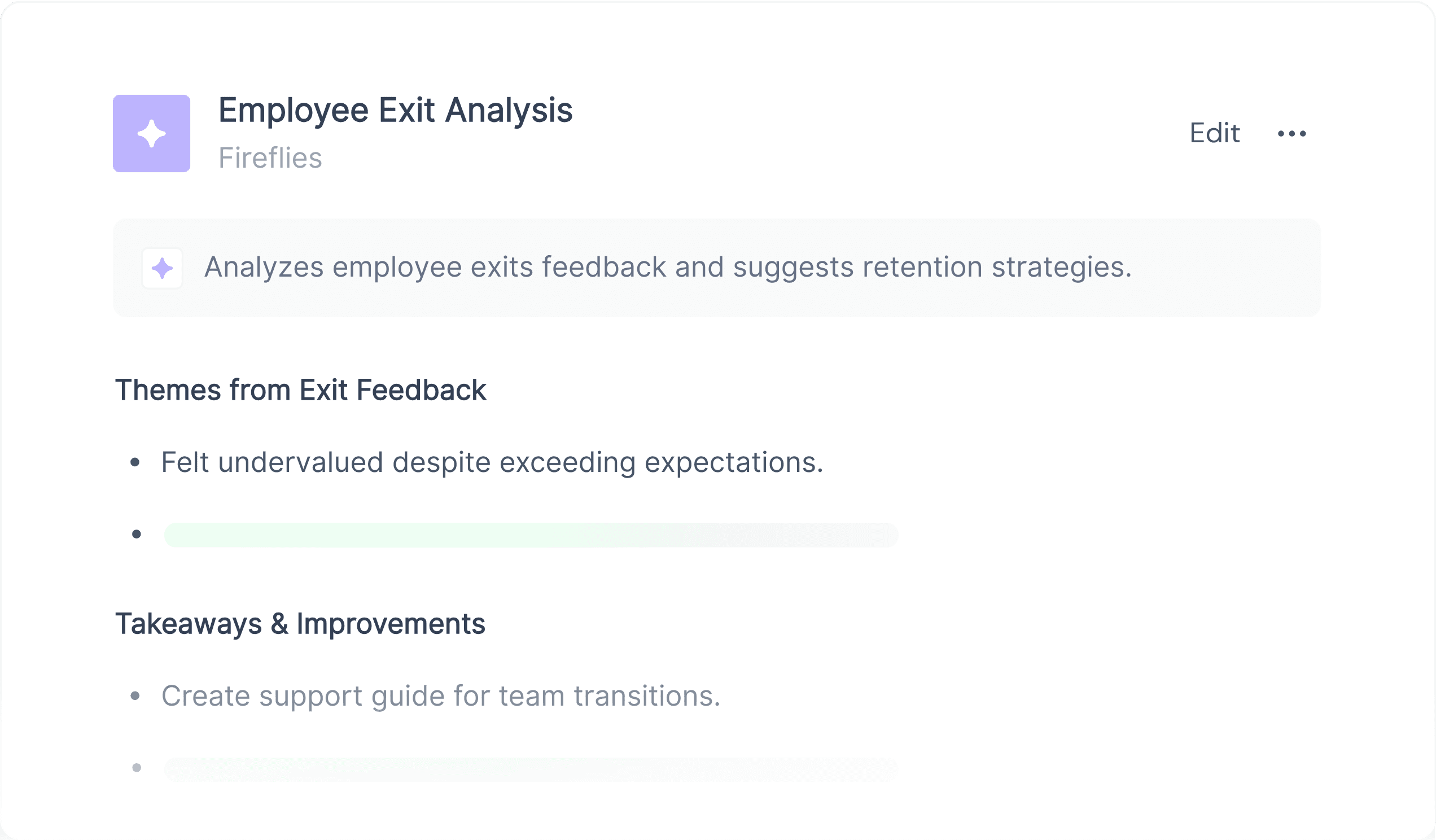The width and height of the screenshot is (1436, 840).
Task: Click the 'Fireflies' author label
Action: (x=270, y=158)
